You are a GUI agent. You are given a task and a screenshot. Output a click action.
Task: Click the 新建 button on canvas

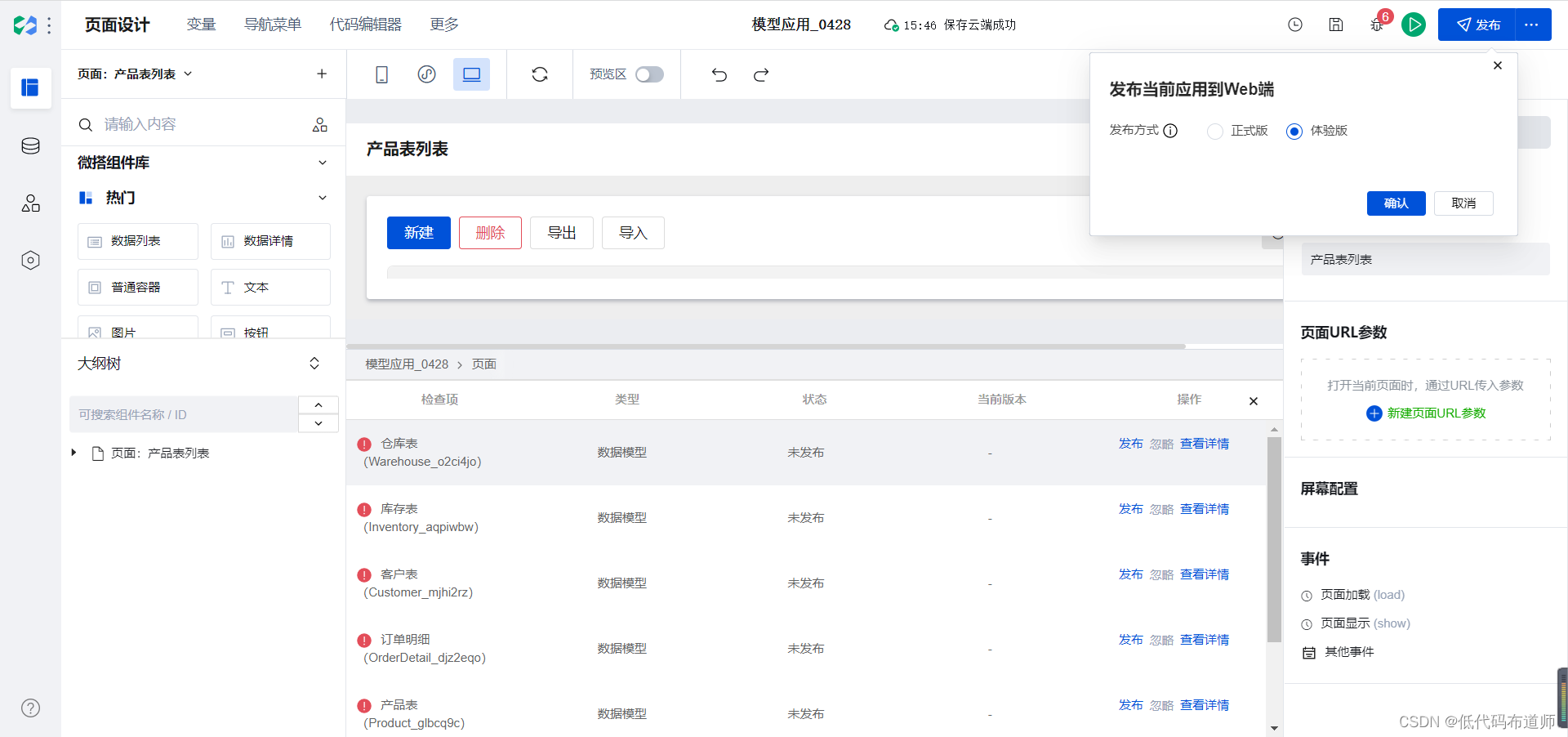tap(418, 233)
